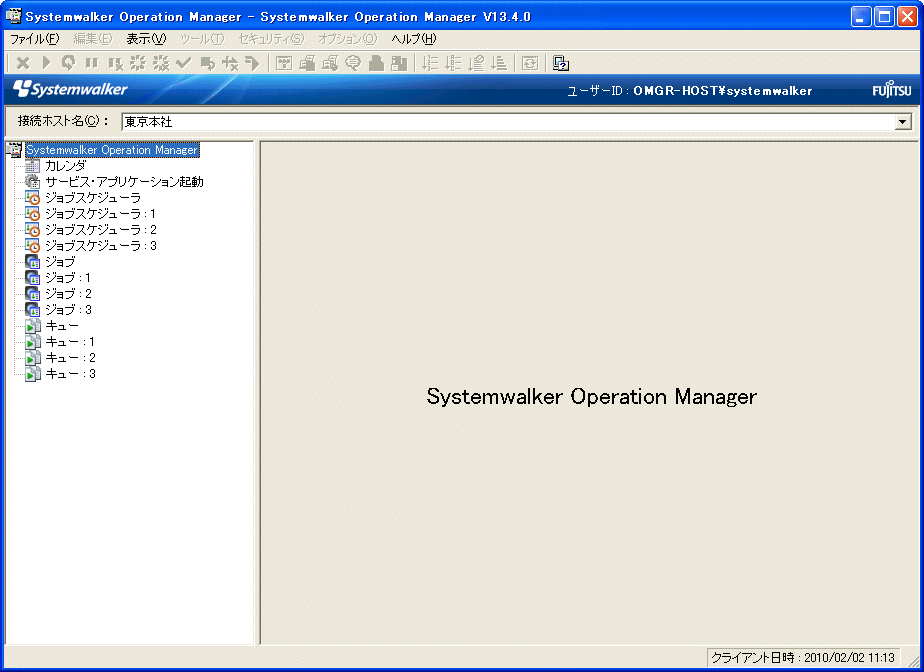
Task: Open the 接続ホスト名 dropdown arrow
Action: 902,122
